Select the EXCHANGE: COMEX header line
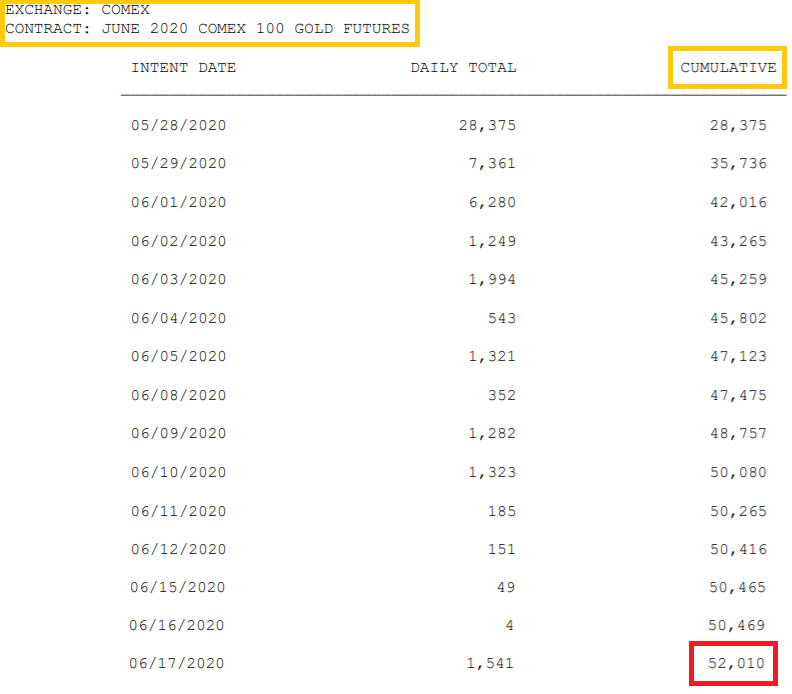792x694 pixels. click(x=77, y=10)
